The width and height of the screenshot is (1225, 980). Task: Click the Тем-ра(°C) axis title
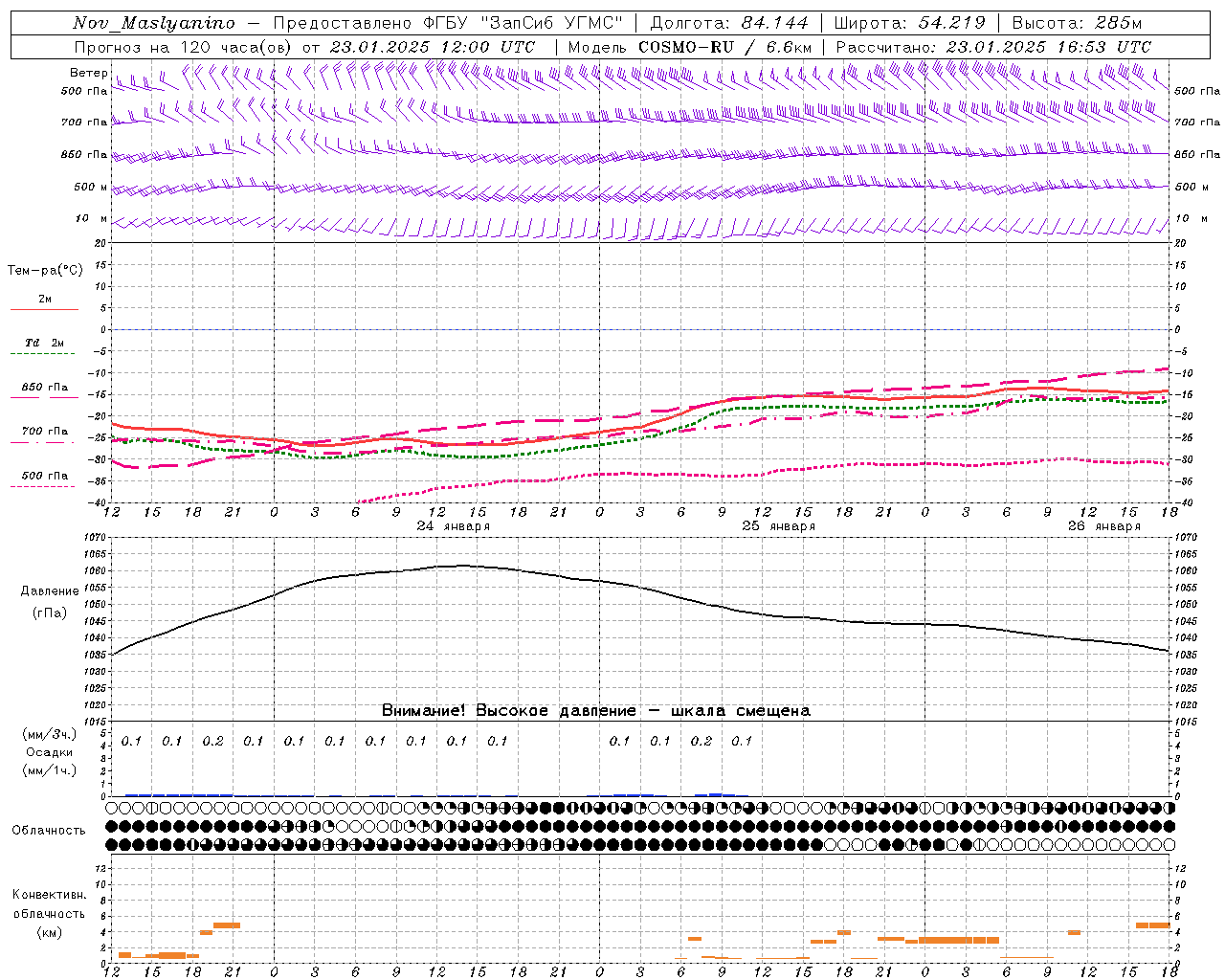pyautogui.click(x=45, y=271)
